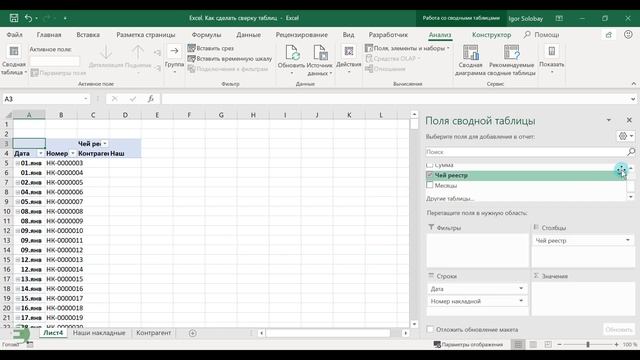Switch to the Главная ribbon tab
The width and height of the screenshot is (640, 360).
point(49,35)
